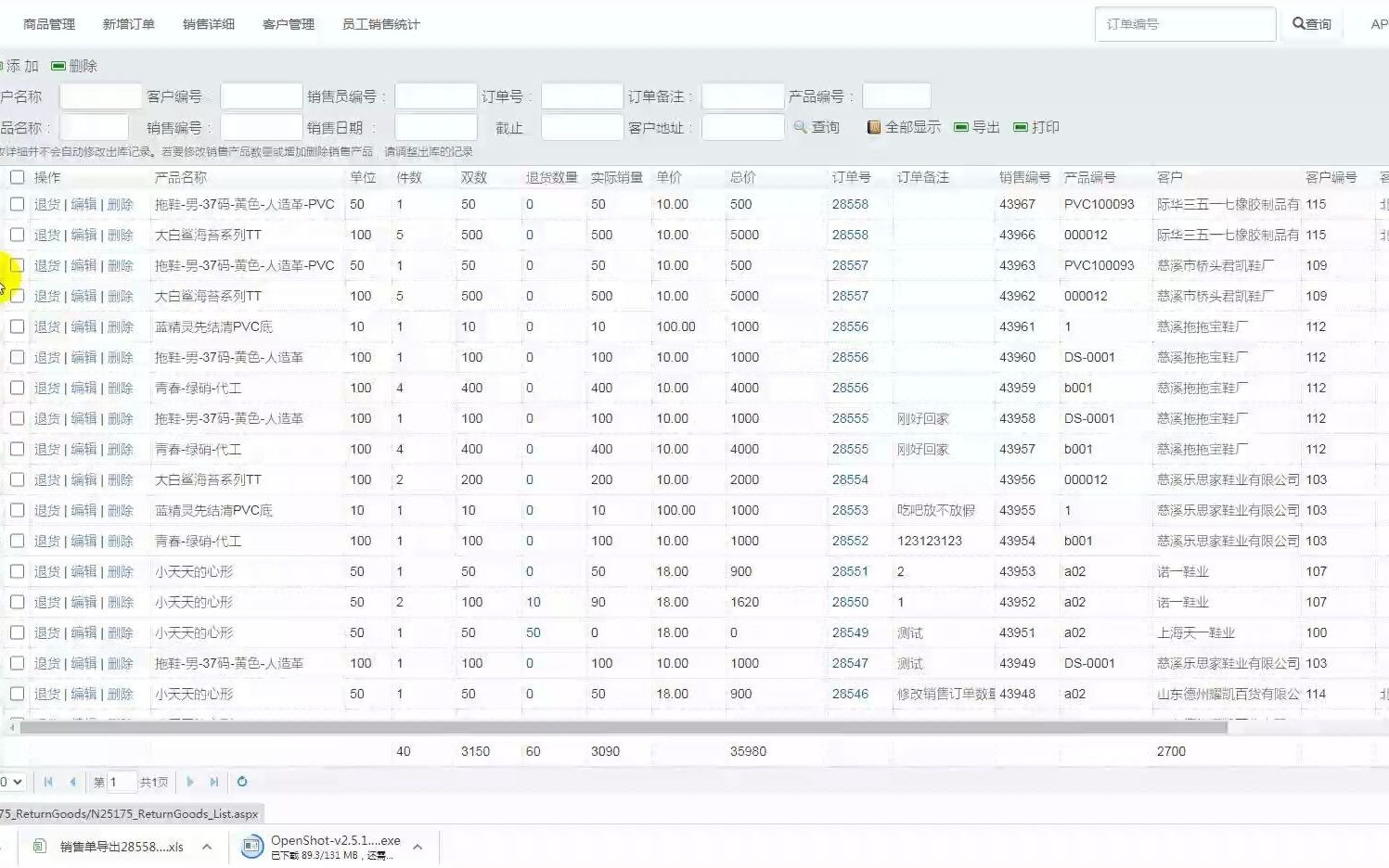
Task: Click the 全部显示 show-all icon
Action: click(x=873, y=127)
